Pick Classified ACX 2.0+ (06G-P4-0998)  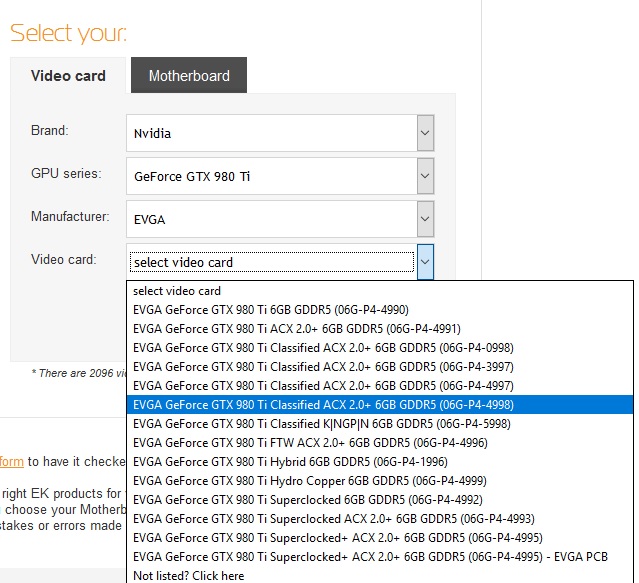pos(380,348)
